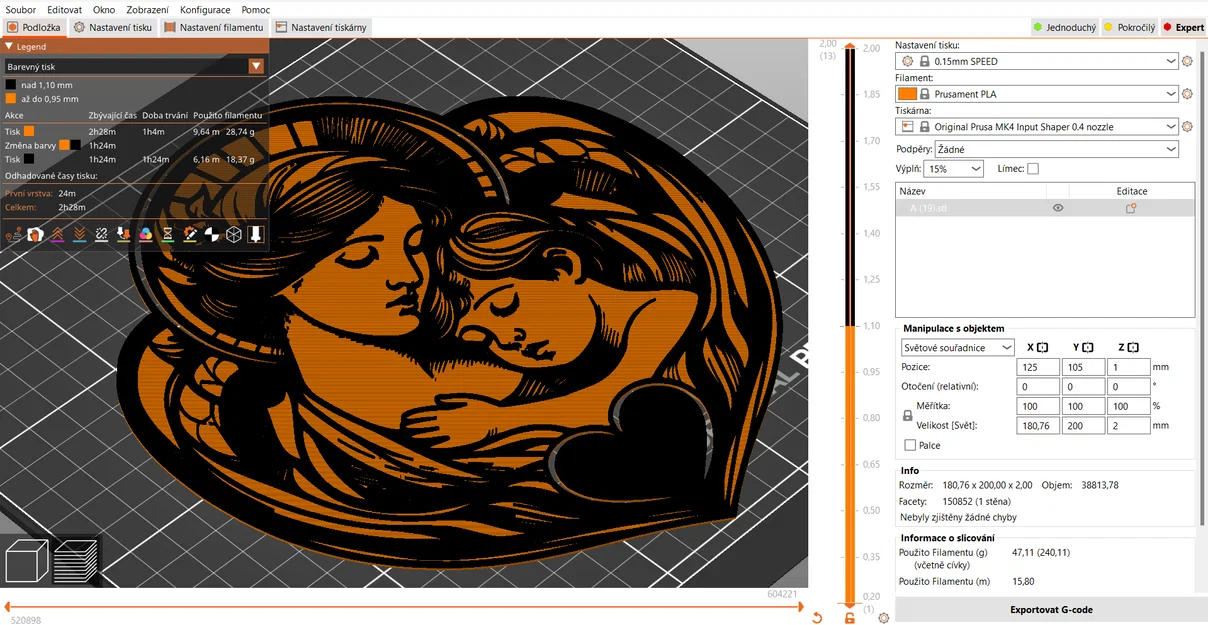
Task: Select Expert mode
Action: tap(1183, 28)
